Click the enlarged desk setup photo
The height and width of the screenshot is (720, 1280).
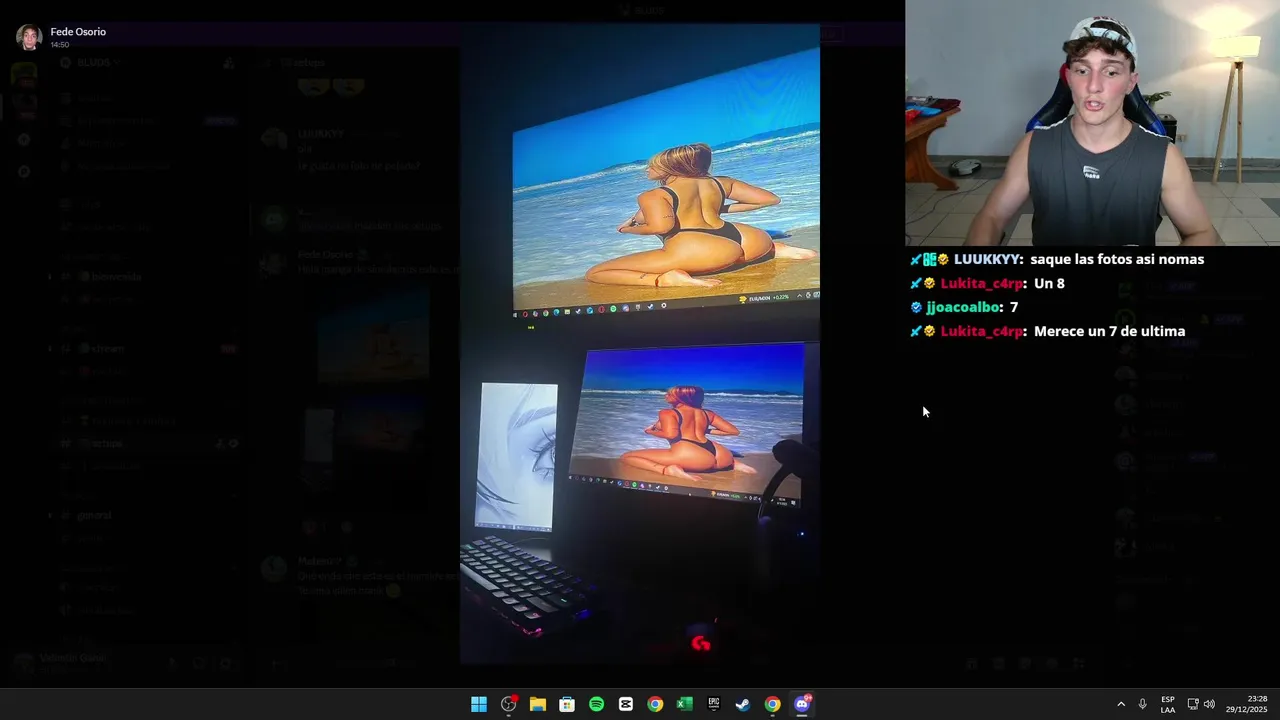point(640,344)
